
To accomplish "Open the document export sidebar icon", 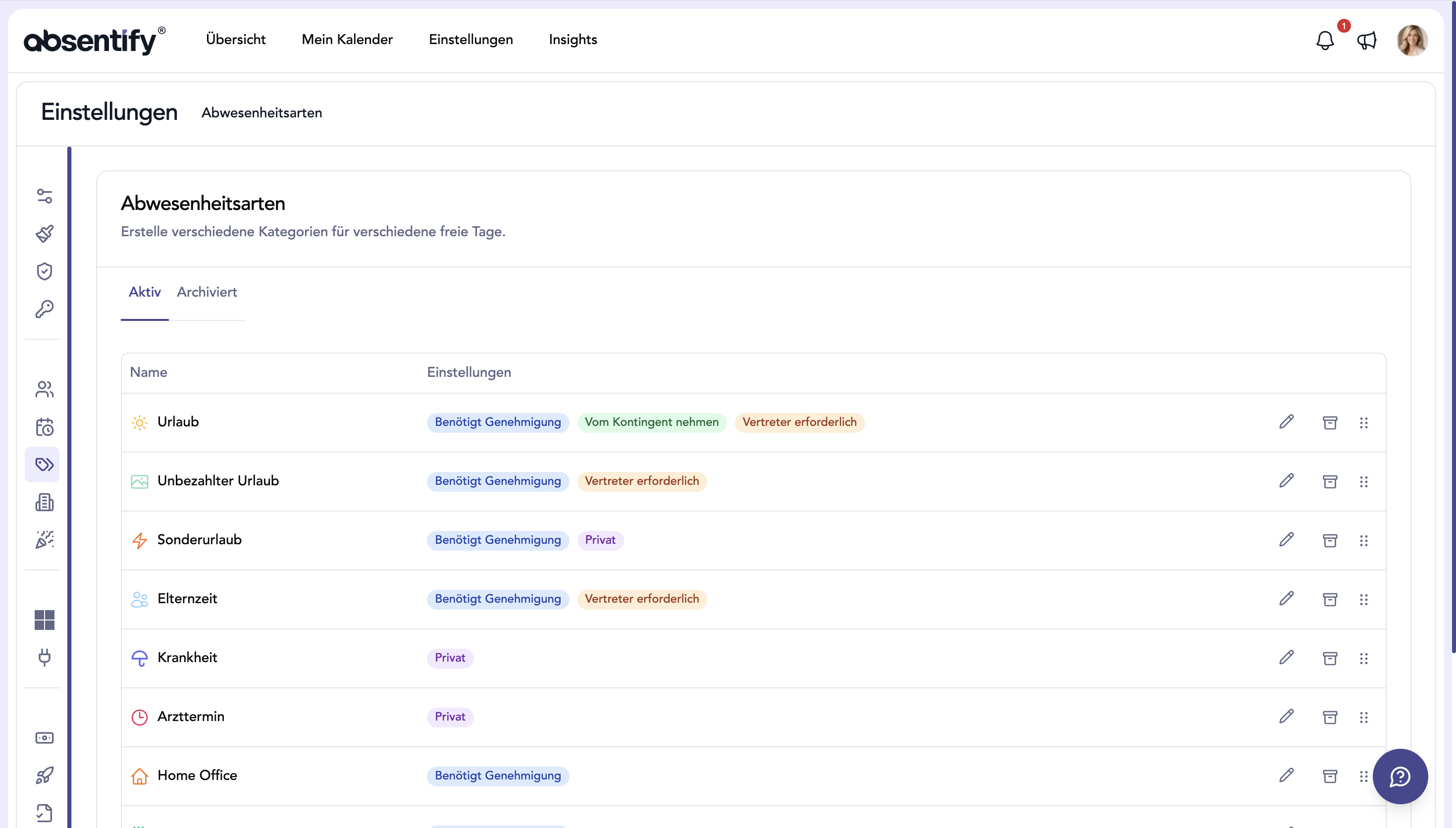I will coord(45,813).
